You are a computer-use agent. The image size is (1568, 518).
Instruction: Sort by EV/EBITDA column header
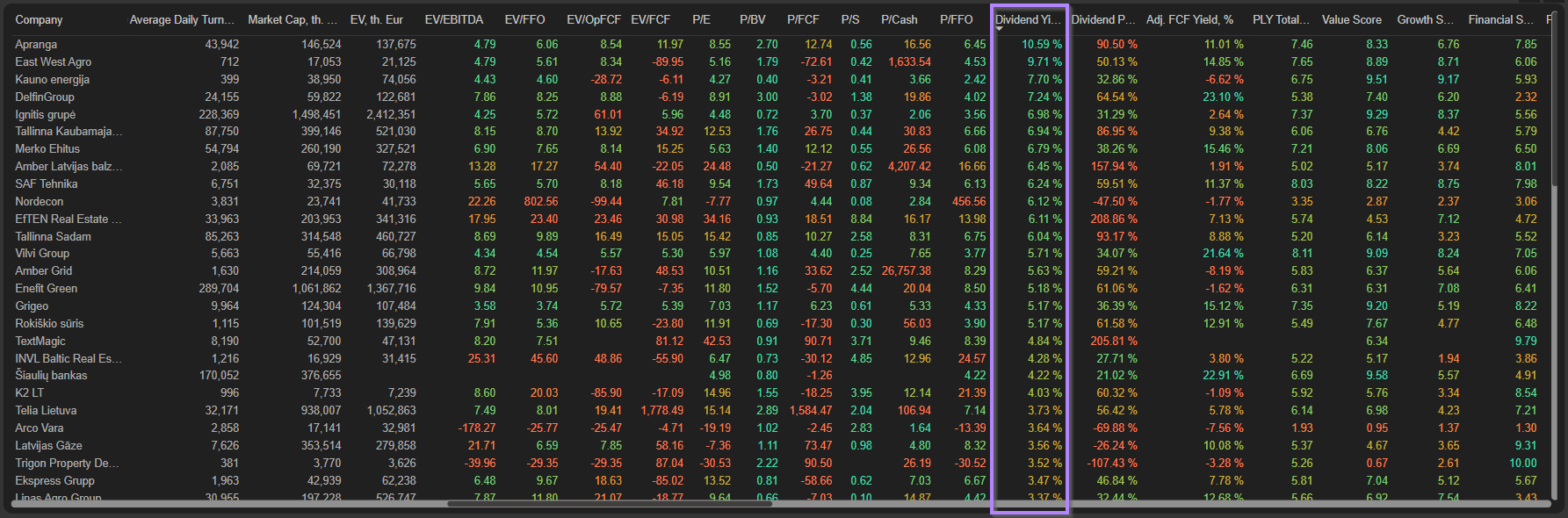(453, 19)
